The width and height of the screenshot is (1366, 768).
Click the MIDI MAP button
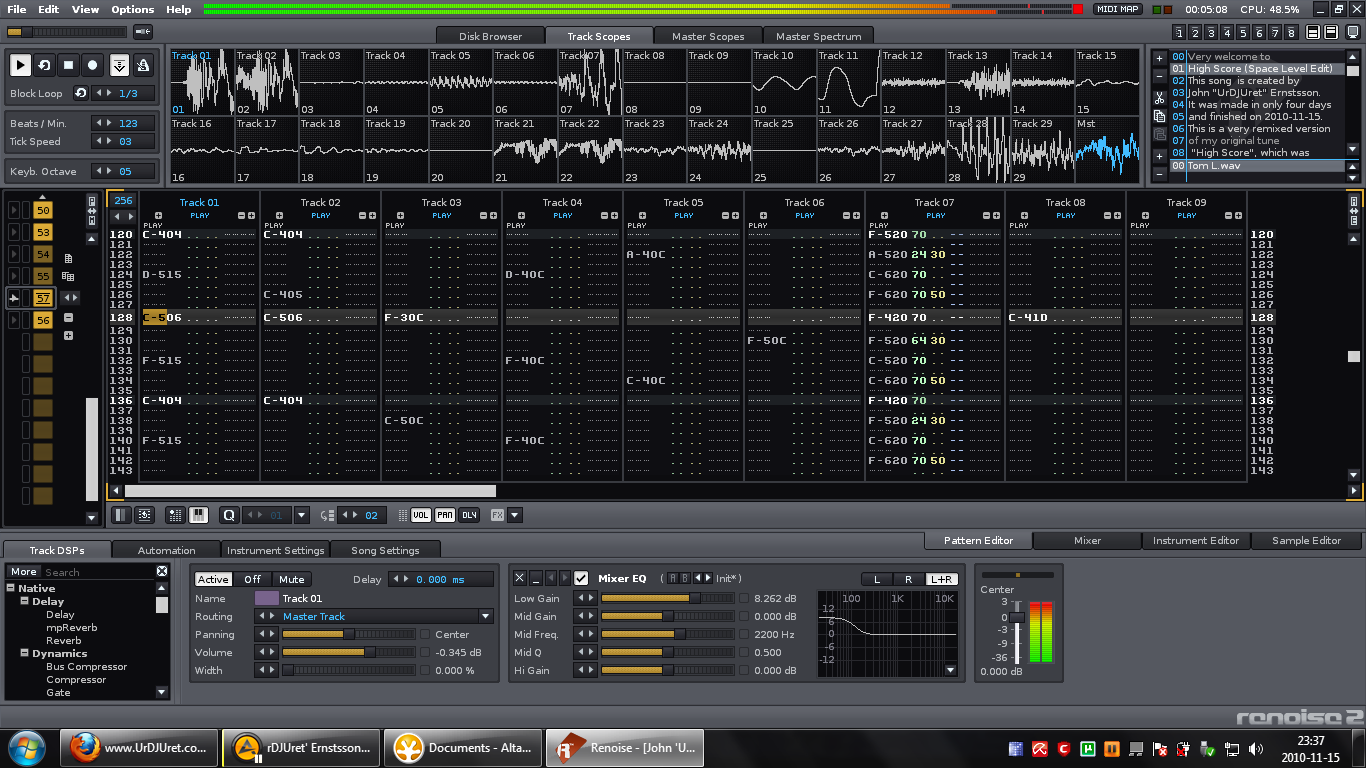coord(1117,9)
